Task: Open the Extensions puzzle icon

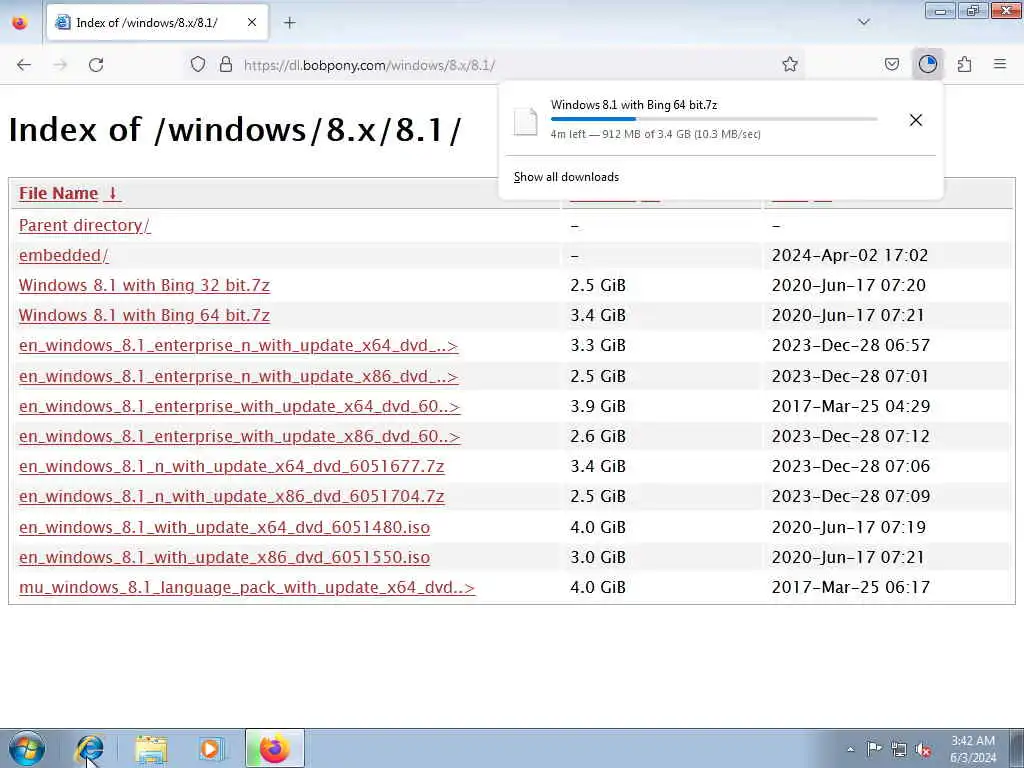Action: [x=964, y=64]
